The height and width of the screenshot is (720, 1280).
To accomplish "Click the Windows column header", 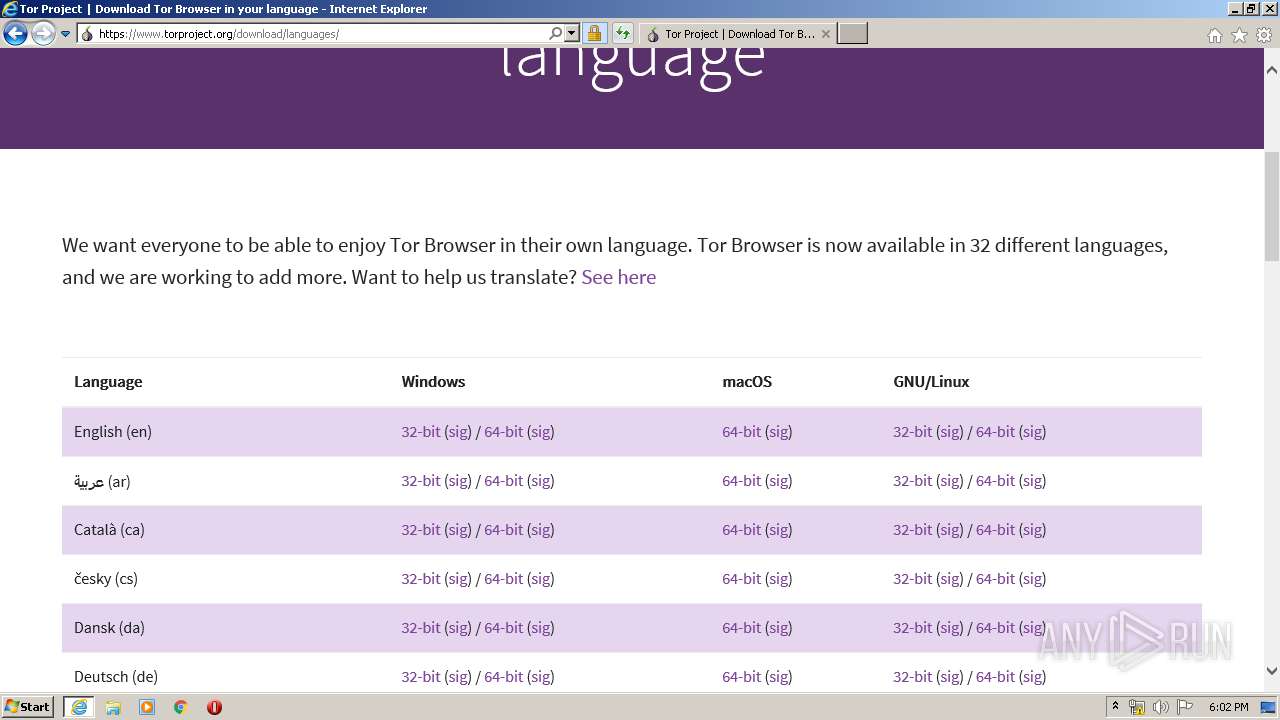I will [433, 382].
